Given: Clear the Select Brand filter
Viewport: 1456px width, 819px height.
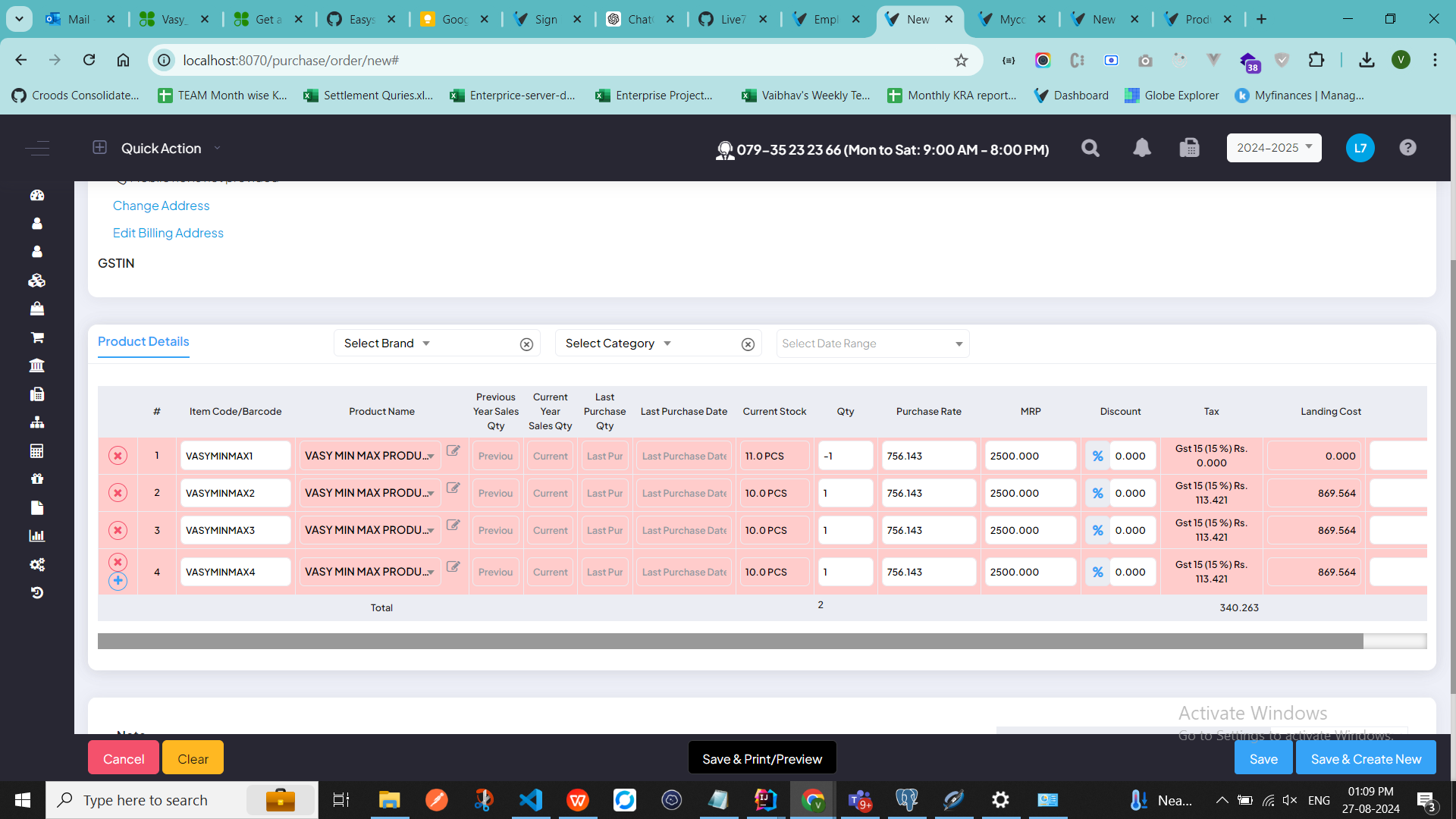Looking at the screenshot, I should [x=526, y=344].
